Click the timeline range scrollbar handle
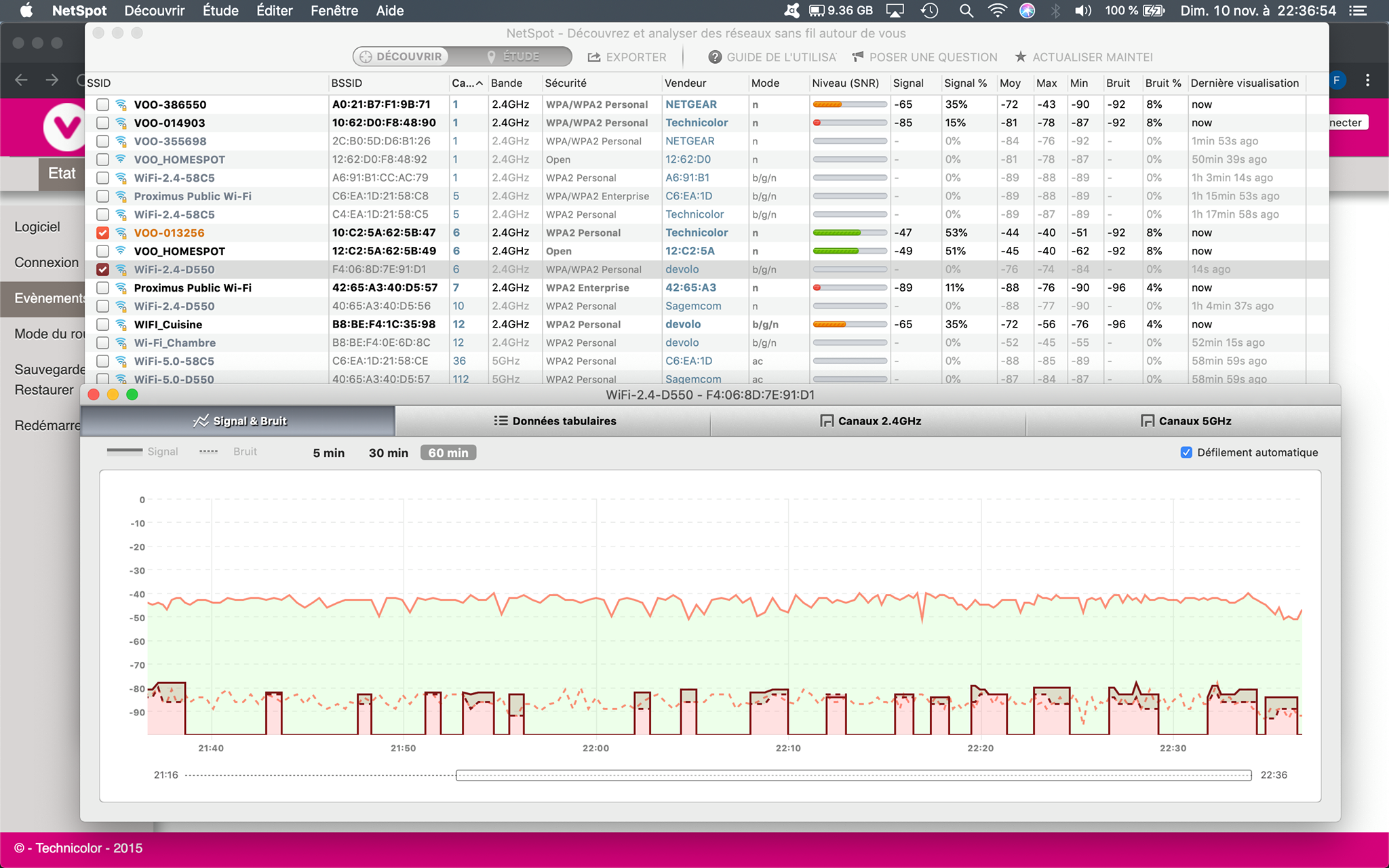Viewport: 1389px width, 868px height. (x=853, y=775)
